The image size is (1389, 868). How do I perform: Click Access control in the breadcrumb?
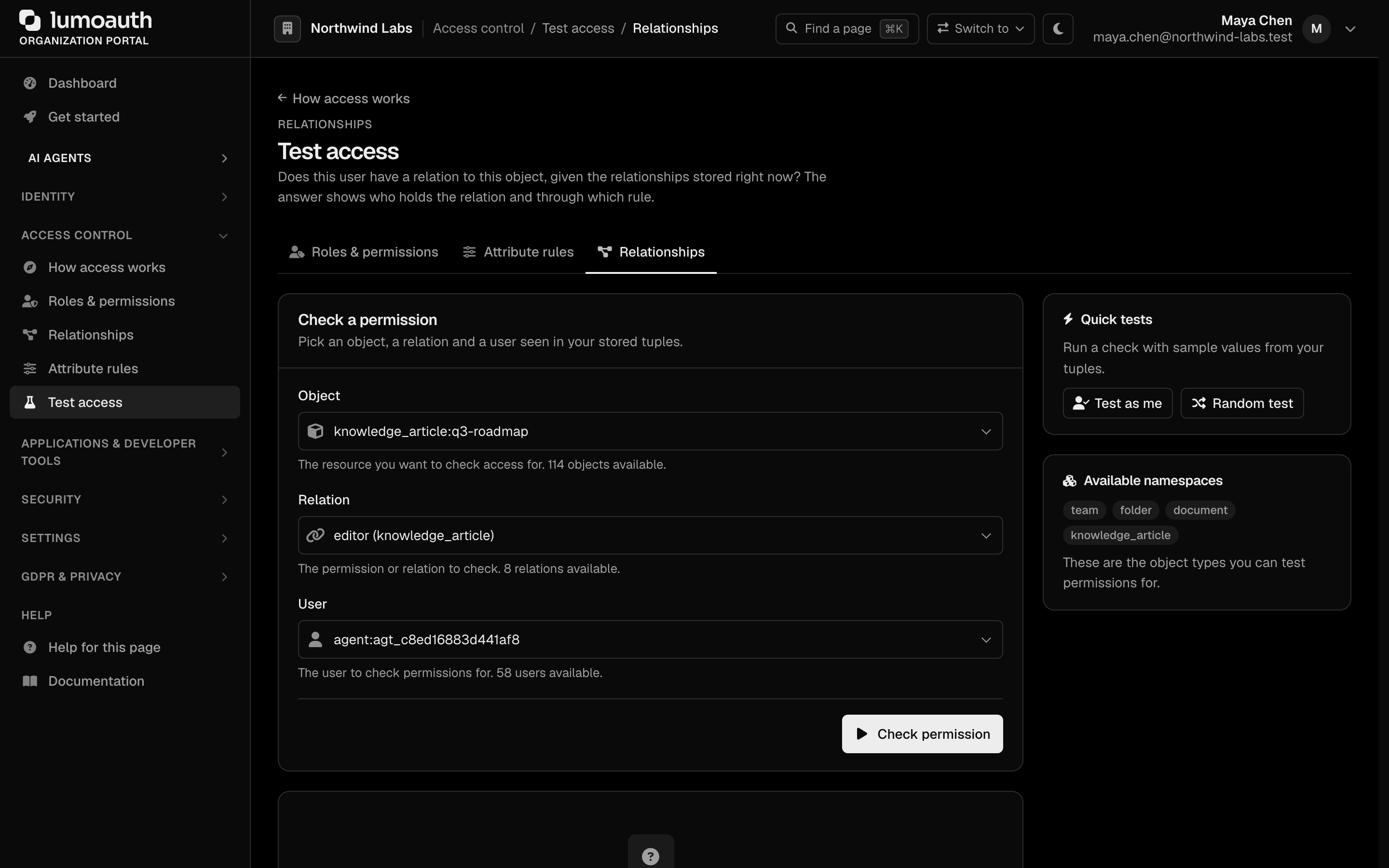[478, 28]
